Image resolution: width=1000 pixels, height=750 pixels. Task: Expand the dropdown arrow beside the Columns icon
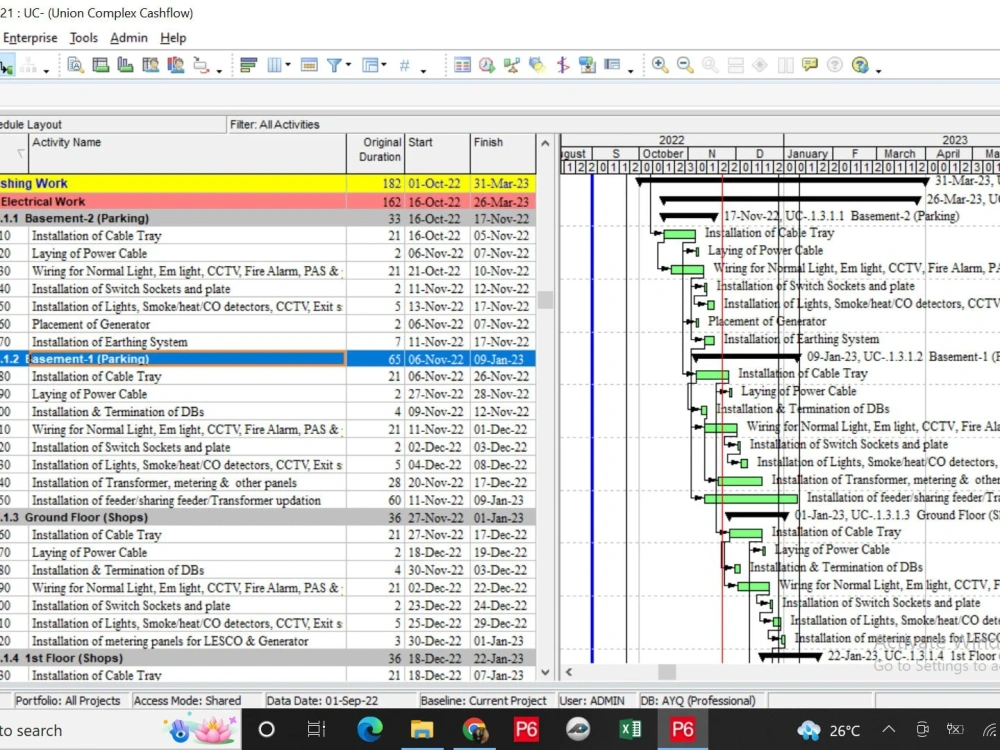[287, 64]
